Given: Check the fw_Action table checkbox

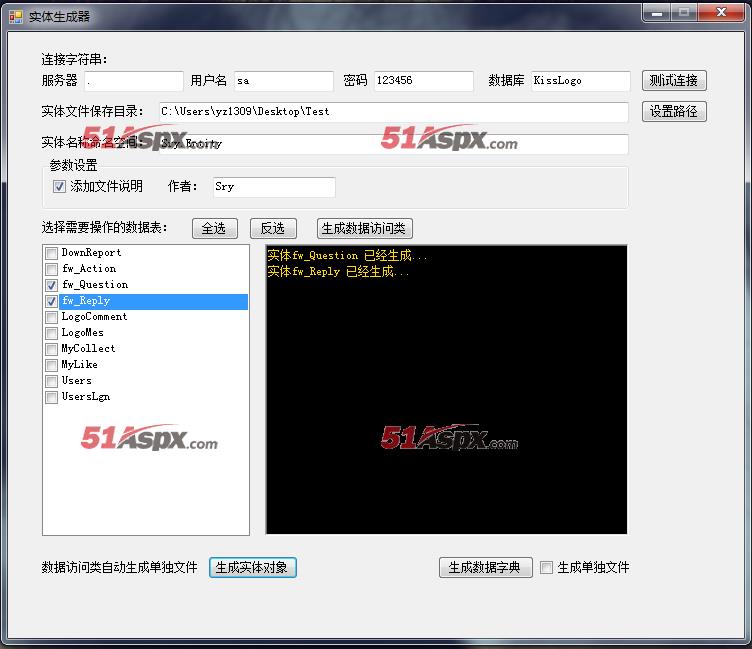Looking at the screenshot, I should coord(51,269).
